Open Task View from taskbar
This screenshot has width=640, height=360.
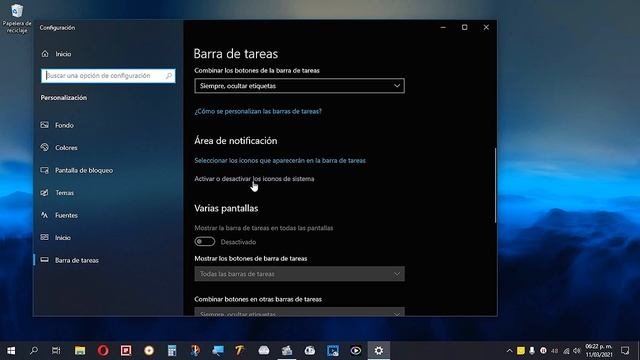[x=56, y=351]
